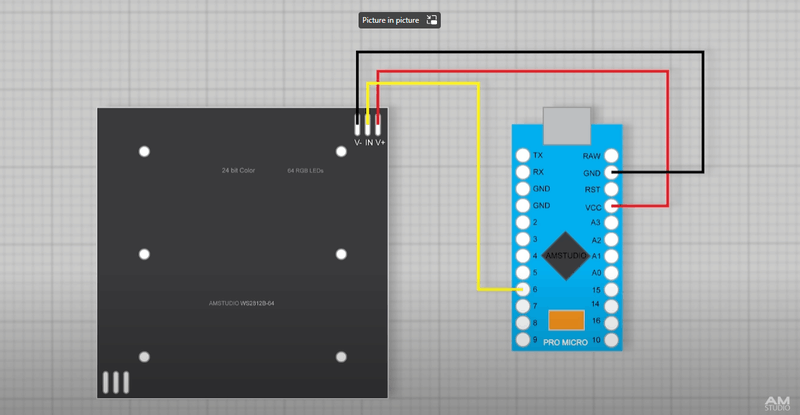Click the Picture in picture button
Image resolution: width=800 pixels, height=415 pixels.
coord(399,20)
